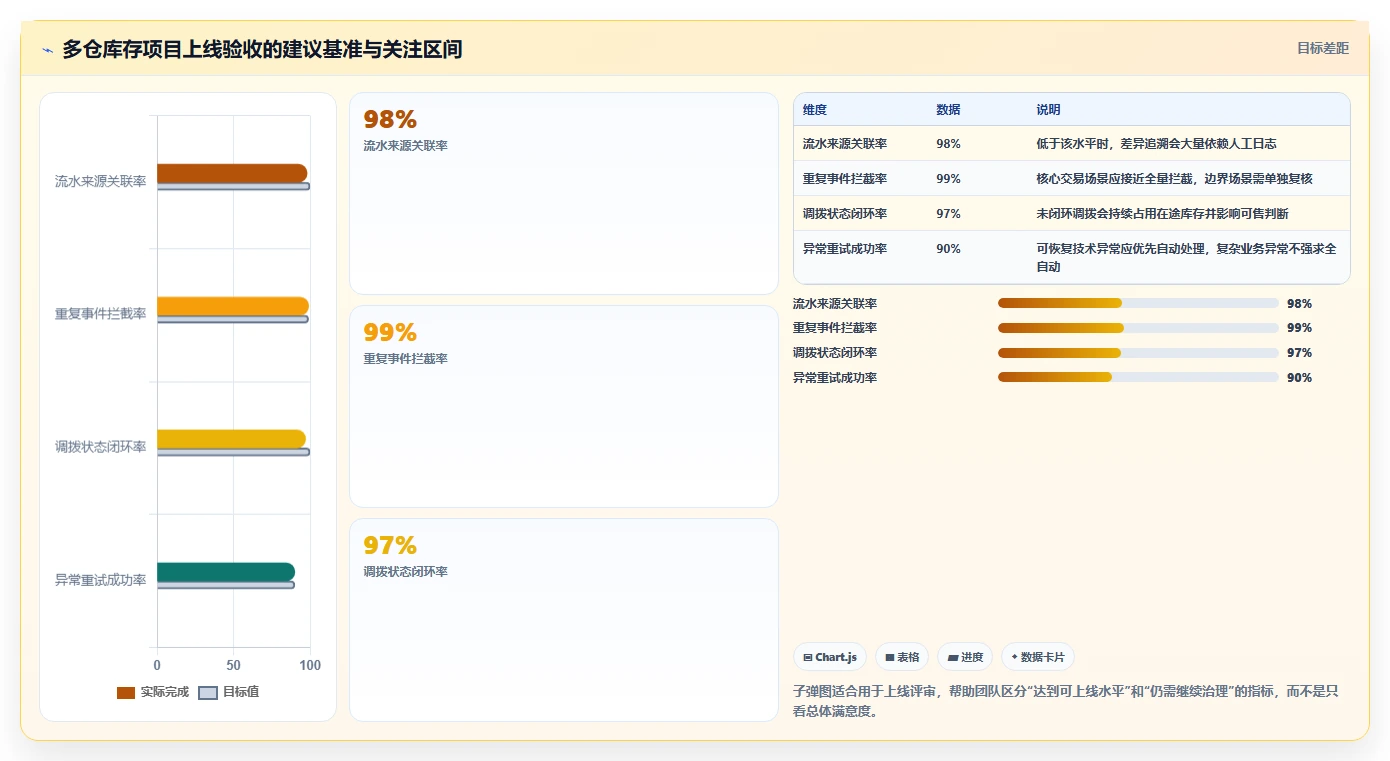This screenshot has width=1390, height=761.
Task: Select the 重复事件拦截率 actual bar in chart
Action: click(x=233, y=306)
